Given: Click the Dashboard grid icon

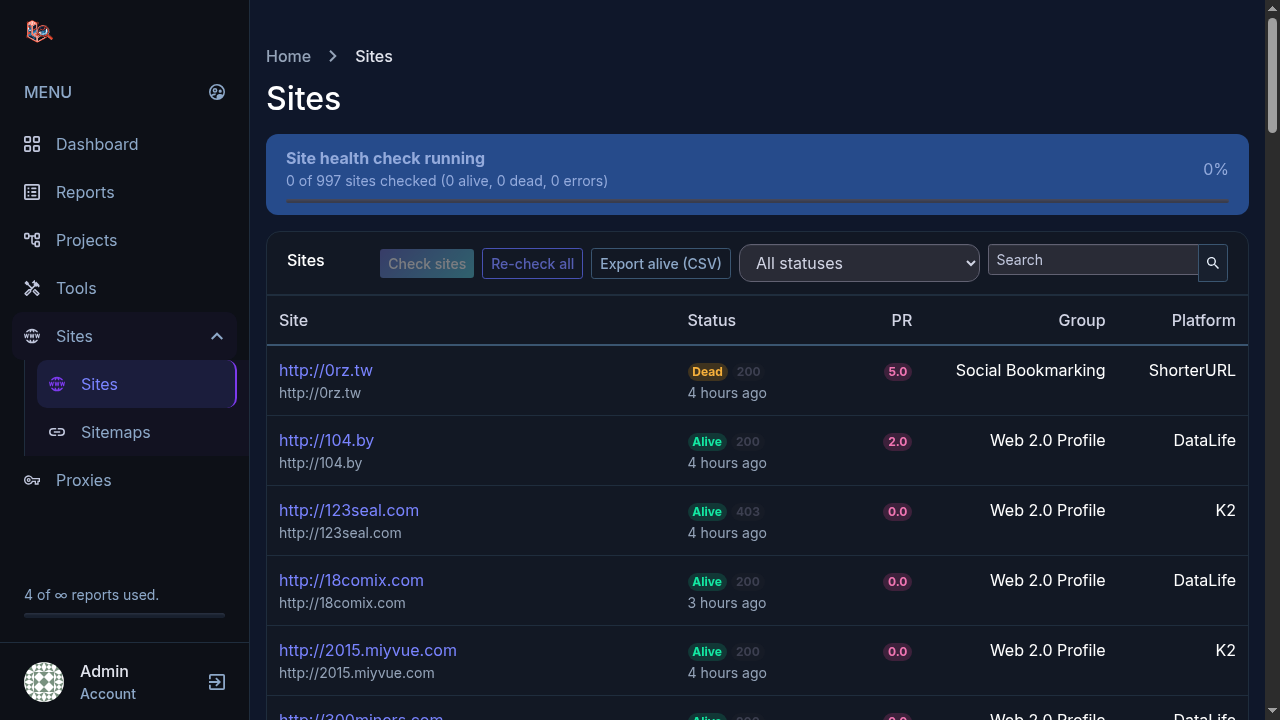Looking at the screenshot, I should point(32,144).
